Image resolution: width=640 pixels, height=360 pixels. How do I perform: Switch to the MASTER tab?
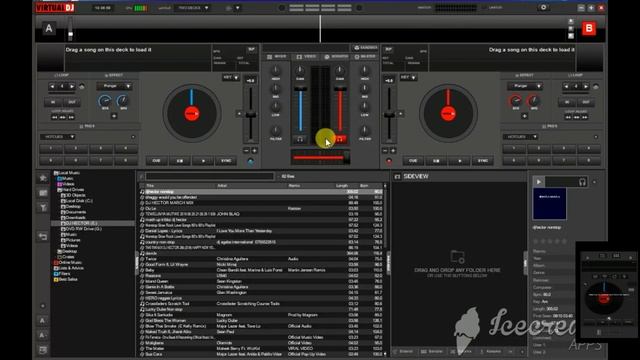click(365, 57)
